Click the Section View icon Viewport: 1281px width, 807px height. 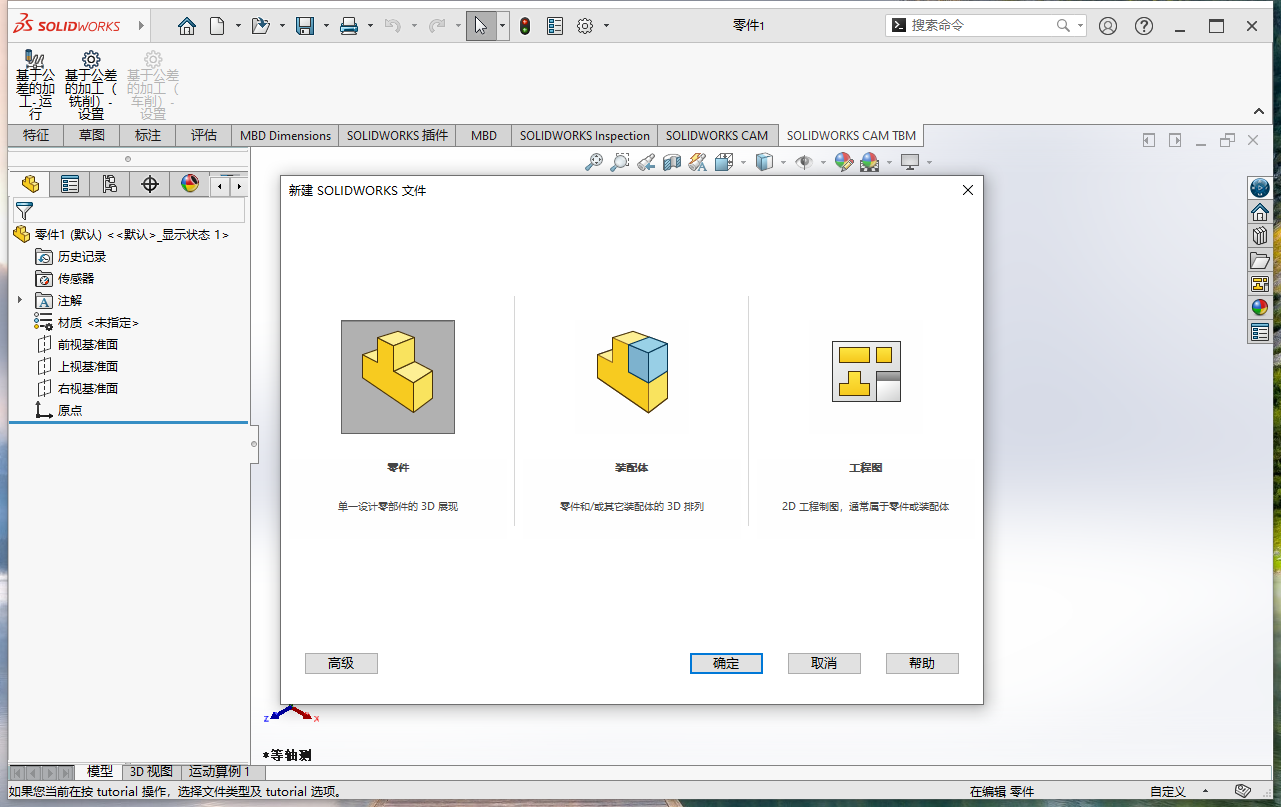672,162
